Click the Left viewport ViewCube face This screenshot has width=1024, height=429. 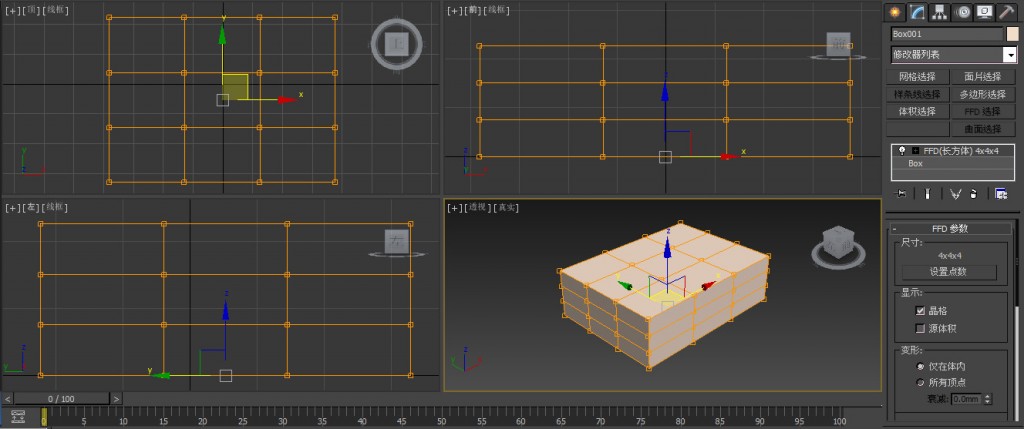(x=396, y=241)
